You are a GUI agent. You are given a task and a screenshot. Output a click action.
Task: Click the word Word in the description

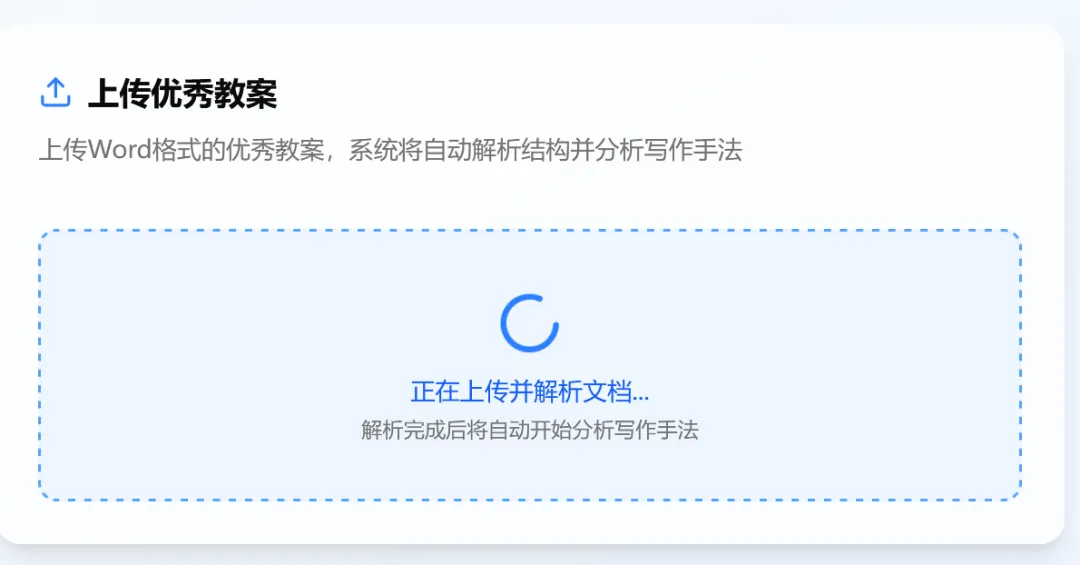pyautogui.click(x=120, y=150)
